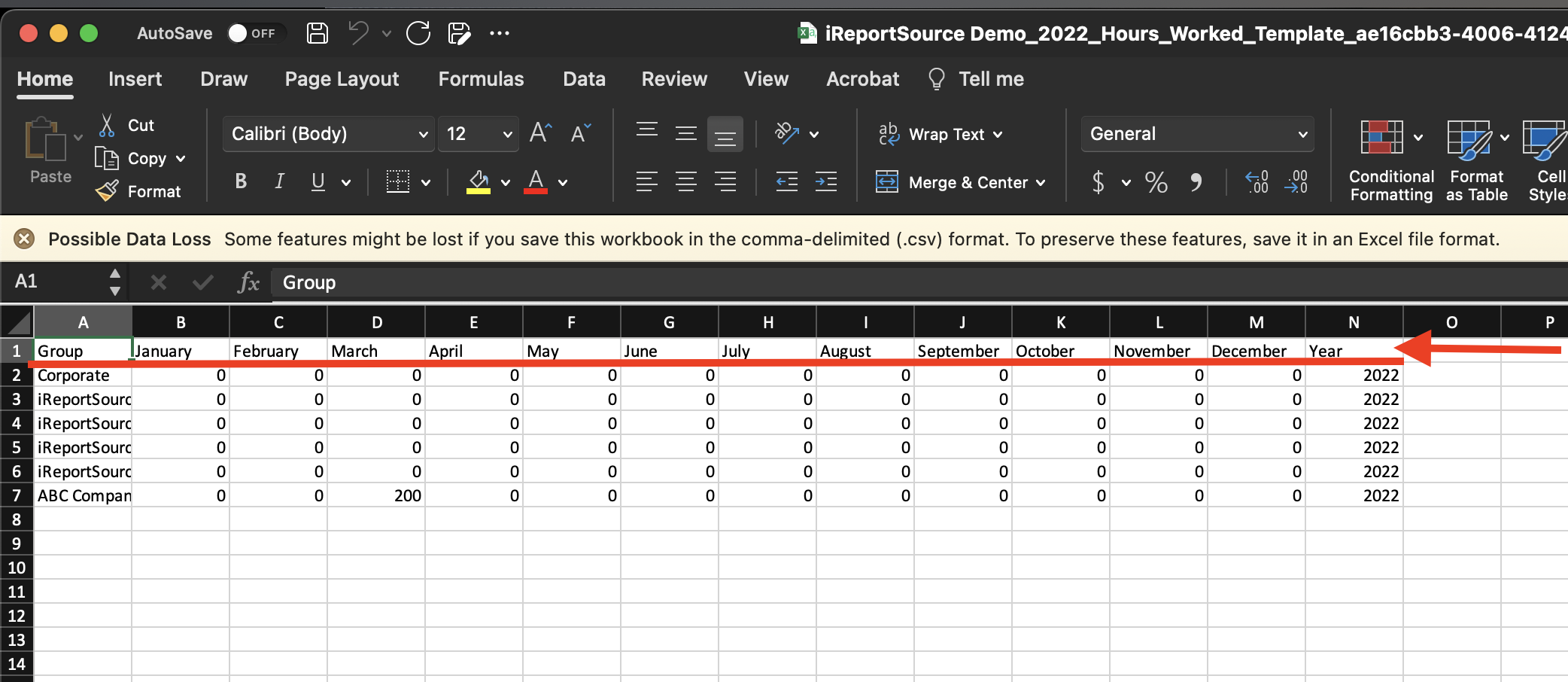This screenshot has width=1568, height=682.
Task: Click the center text icon
Action: pos(686,181)
